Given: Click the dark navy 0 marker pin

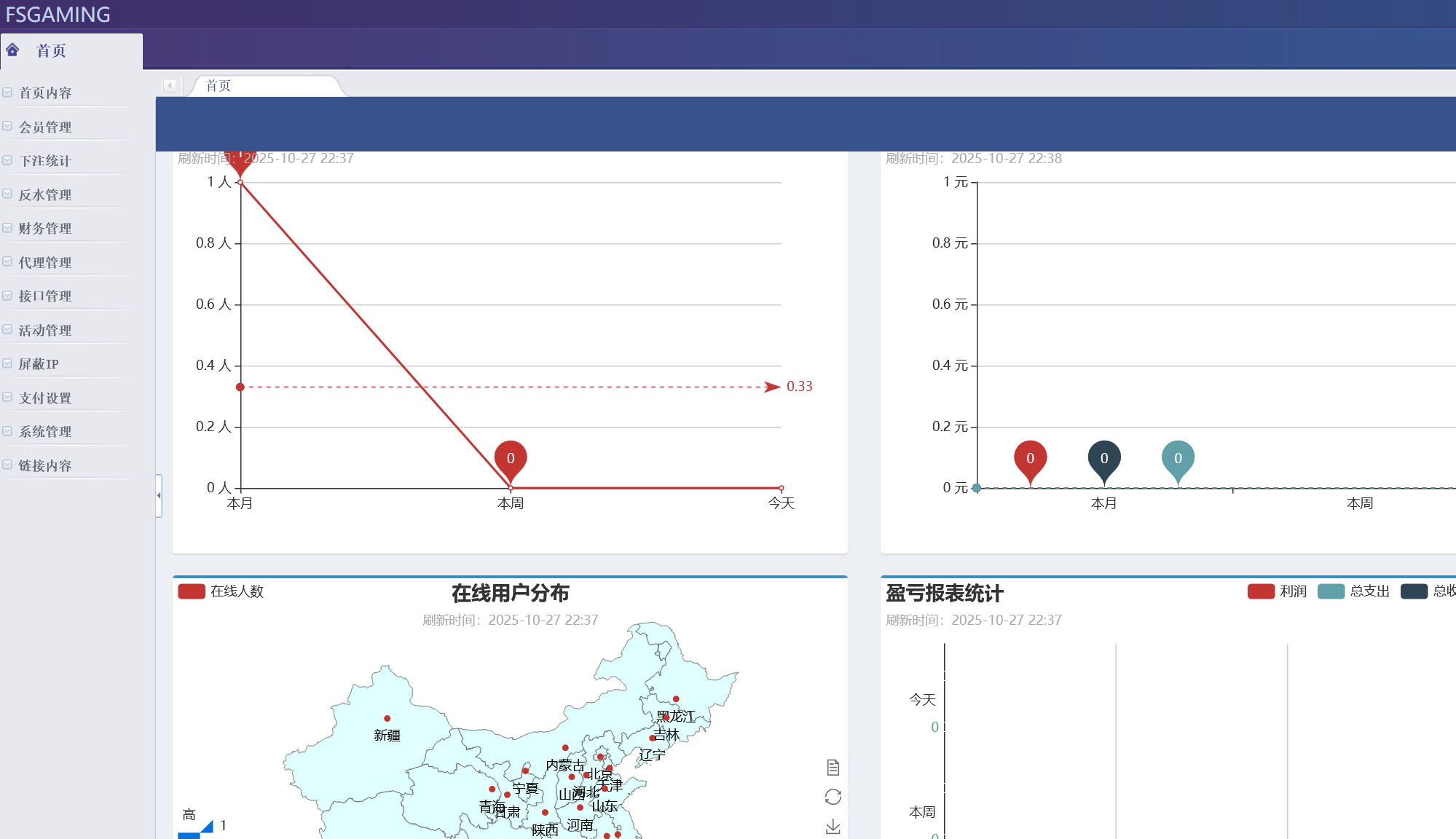Looking at the screenshot, I should (x=1103, y=458).
